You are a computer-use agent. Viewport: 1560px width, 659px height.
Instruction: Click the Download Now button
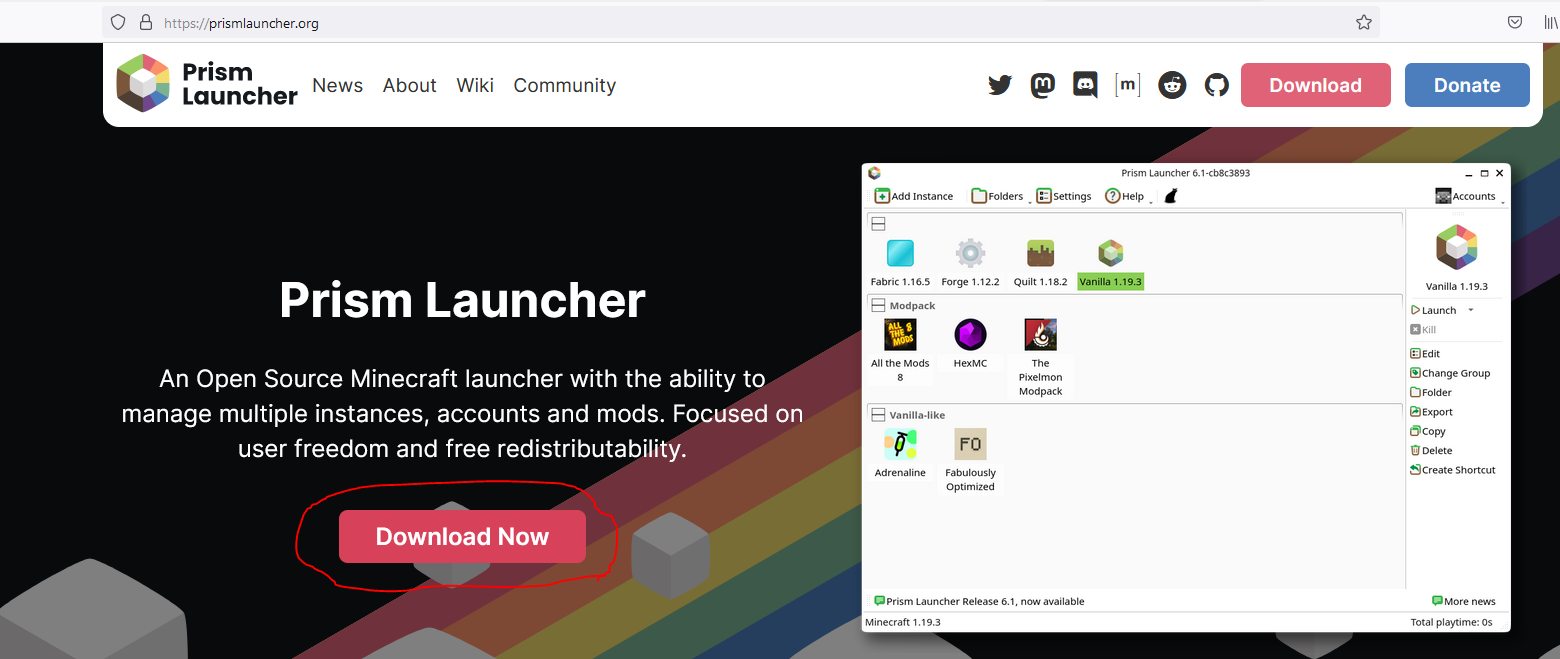[x=462, y=537]
